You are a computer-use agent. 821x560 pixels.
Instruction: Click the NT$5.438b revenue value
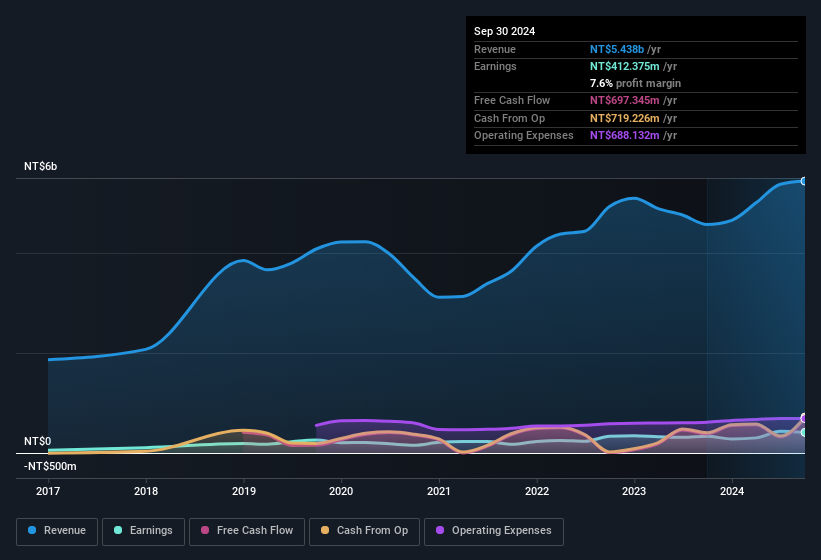tap(617, 49)
